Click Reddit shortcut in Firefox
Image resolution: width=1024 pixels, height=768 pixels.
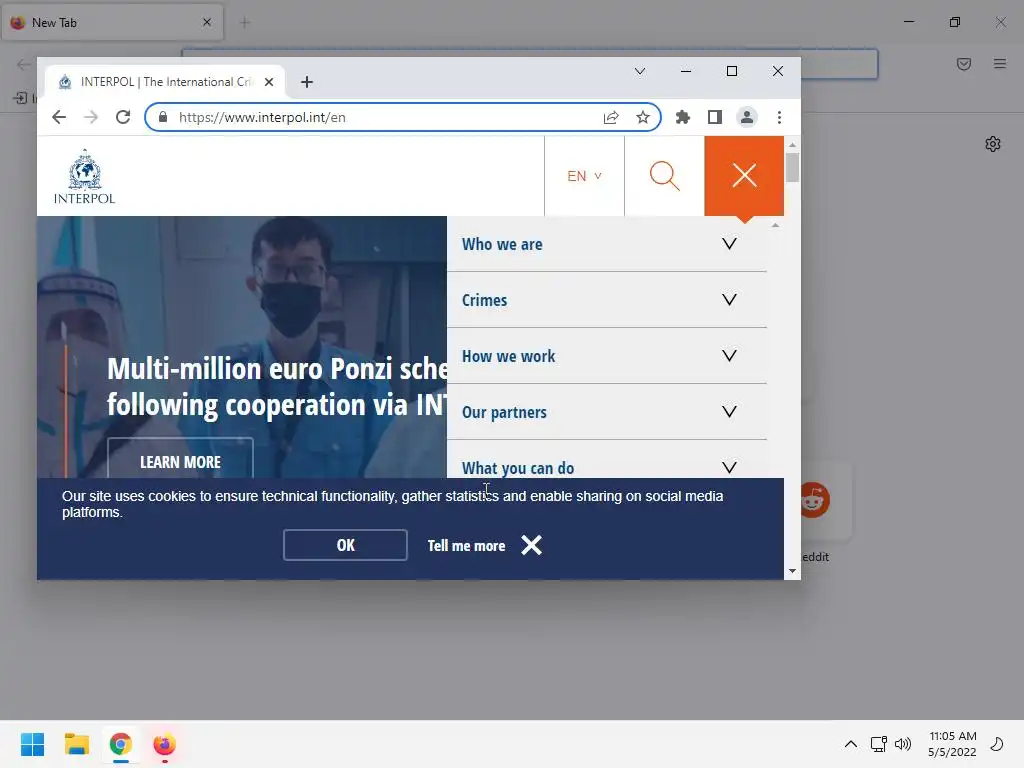814,500
